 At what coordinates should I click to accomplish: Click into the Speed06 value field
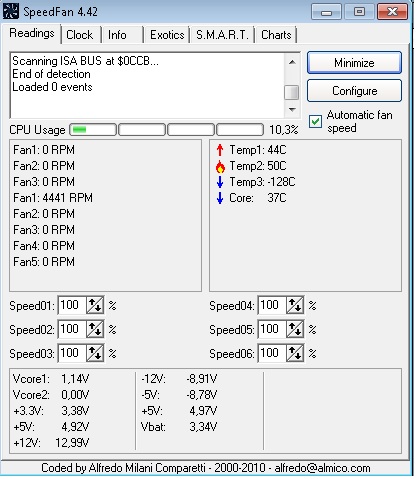click(272, 353)
